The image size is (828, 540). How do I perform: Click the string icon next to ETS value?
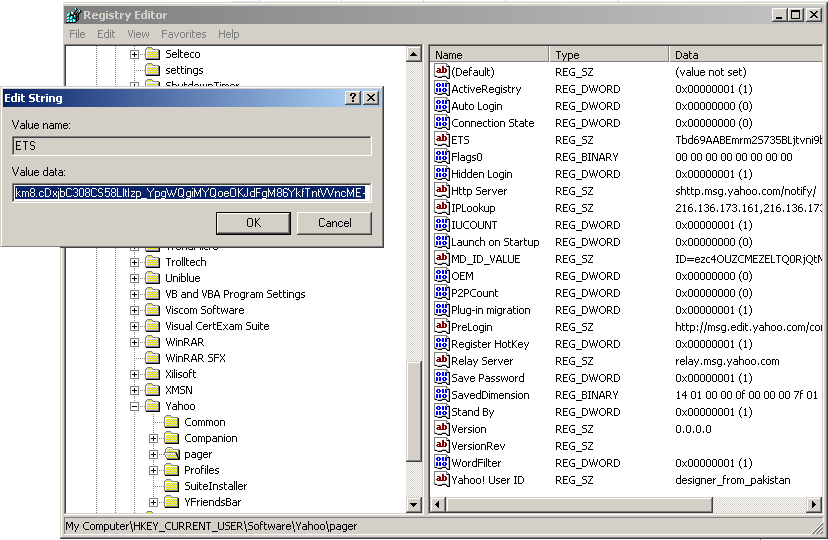pos(442,140)
